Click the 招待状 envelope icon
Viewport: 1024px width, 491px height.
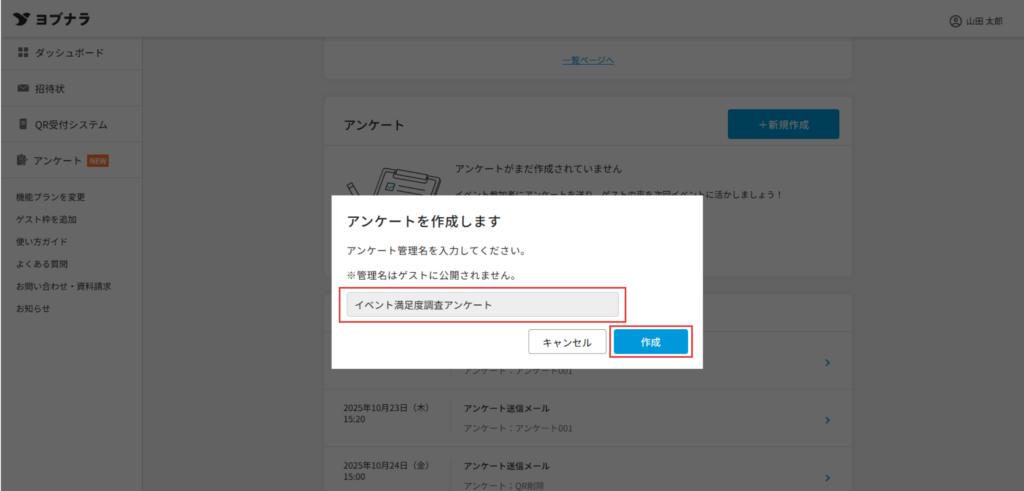(x=23, y=88)
